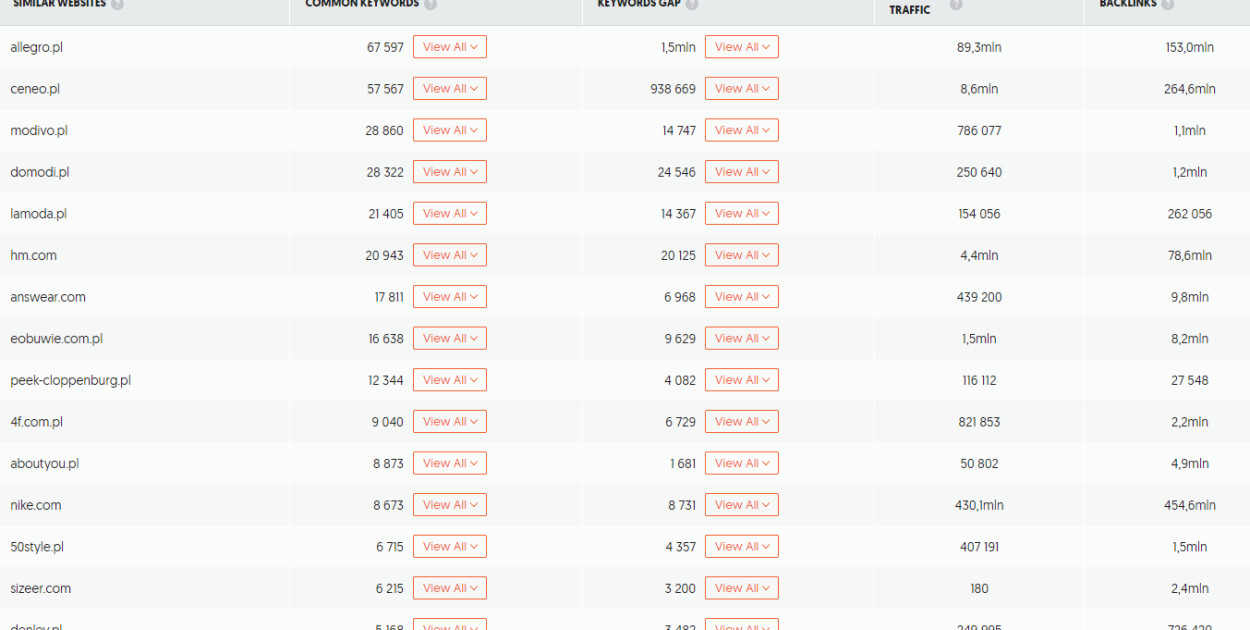Click info icon next to Keywords Gap header

[x=692, y=4]
